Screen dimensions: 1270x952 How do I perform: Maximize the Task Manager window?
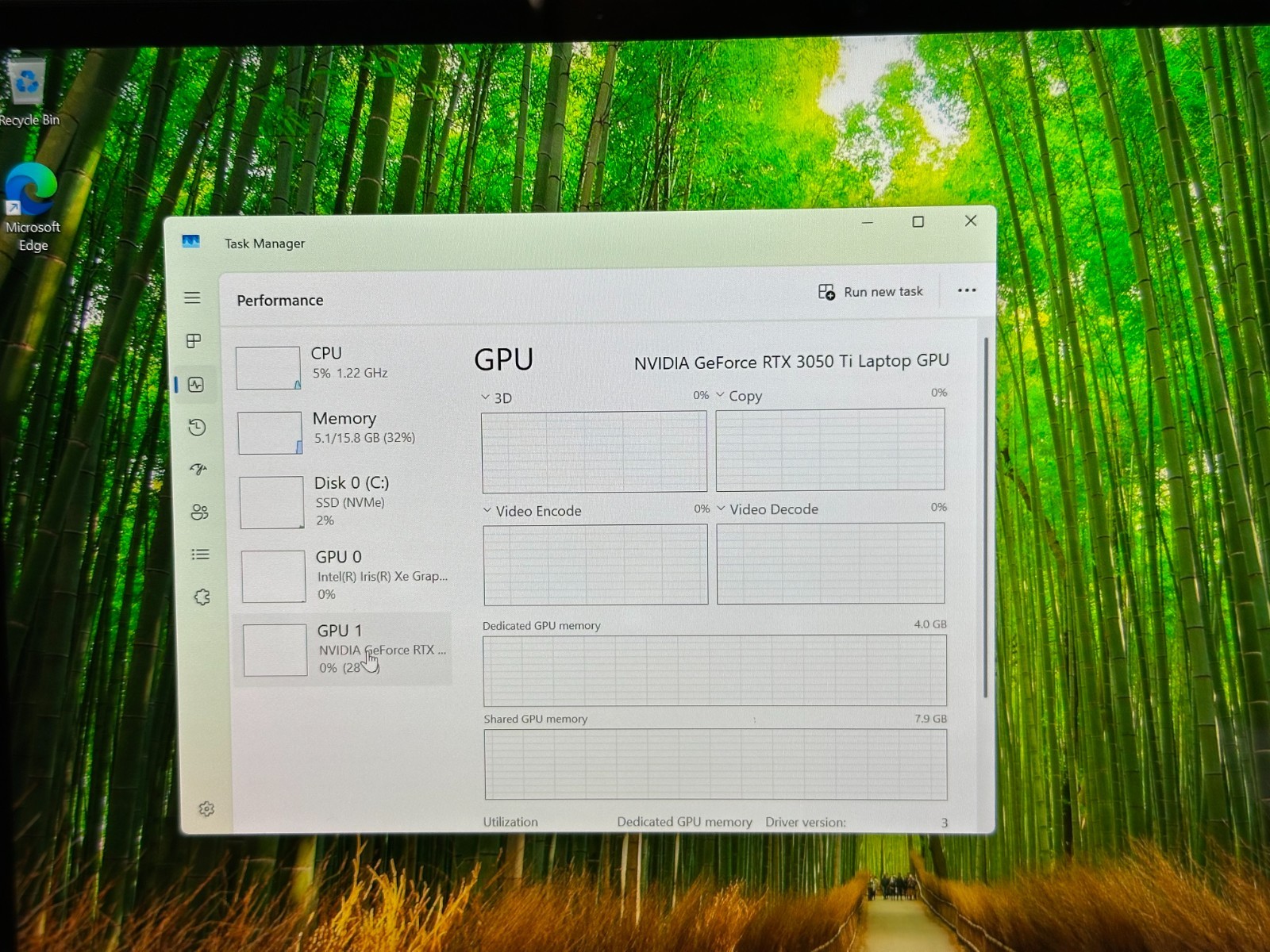point(918,222)
